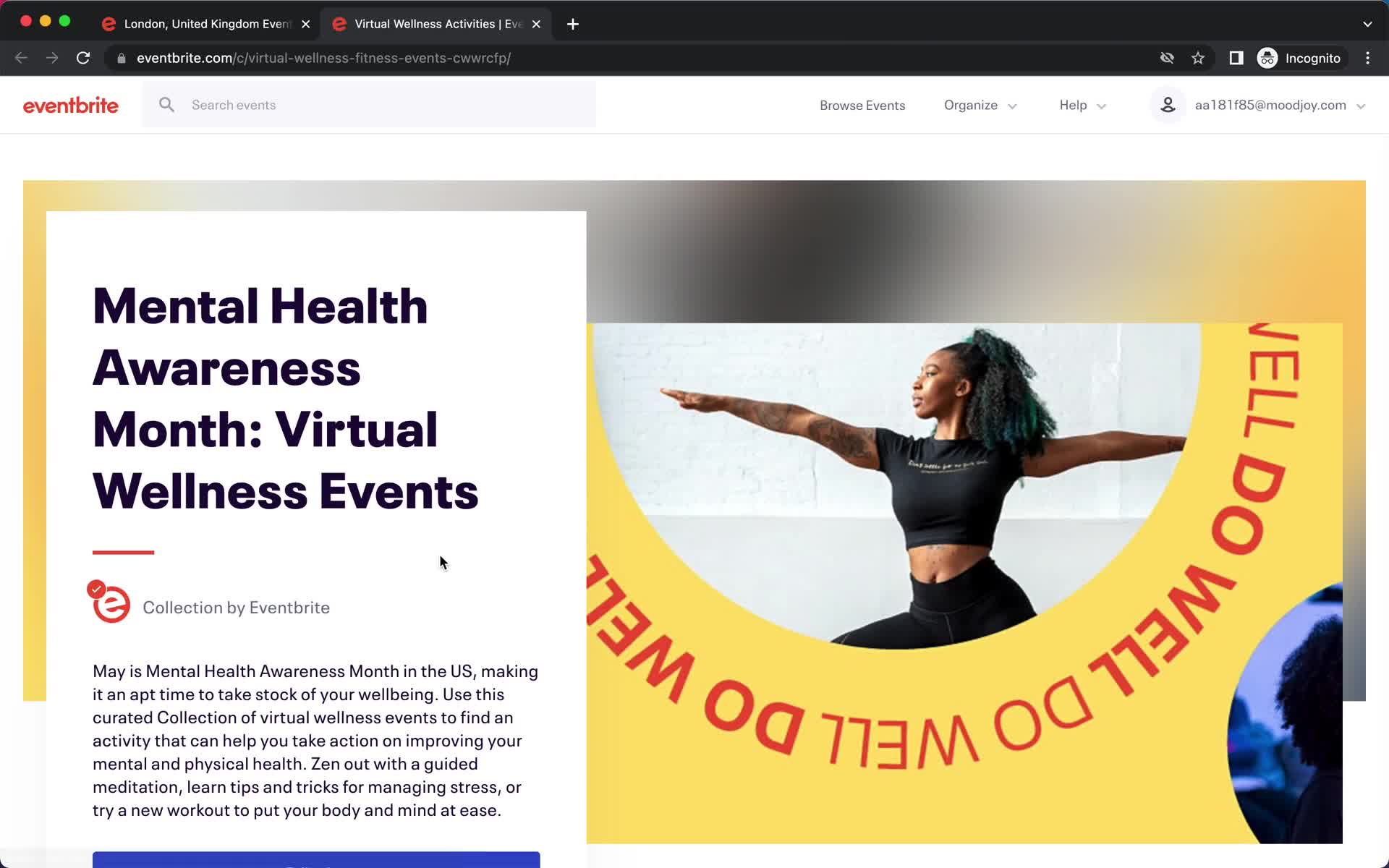The image size is (1389, 868).
Task: Click the Virtual Wellness Activities tab
Action: (x=436, y=23)
